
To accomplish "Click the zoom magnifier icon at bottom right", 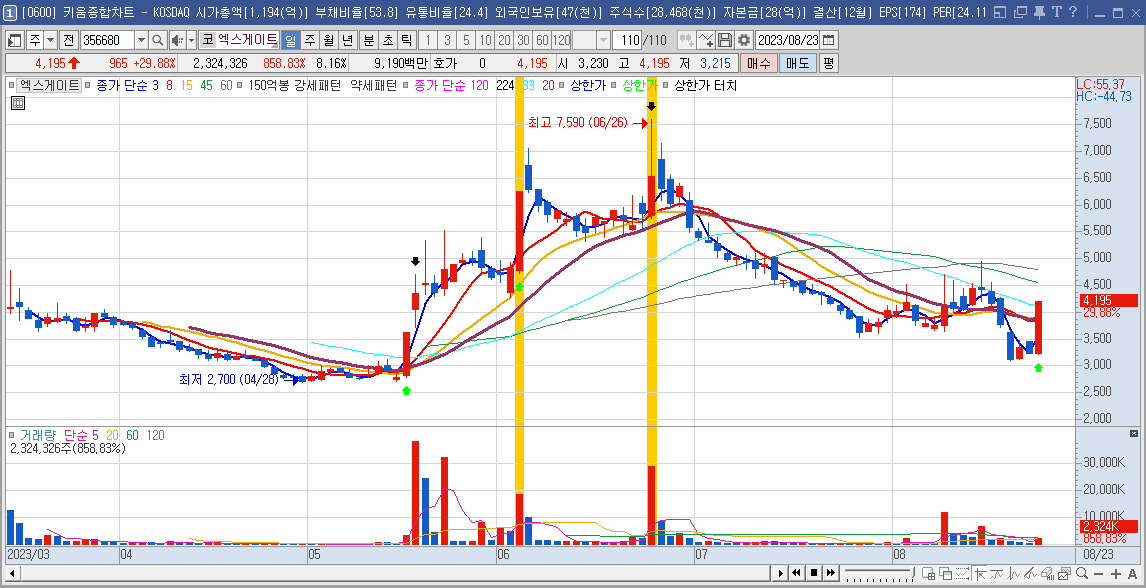I will [1082, 573].
